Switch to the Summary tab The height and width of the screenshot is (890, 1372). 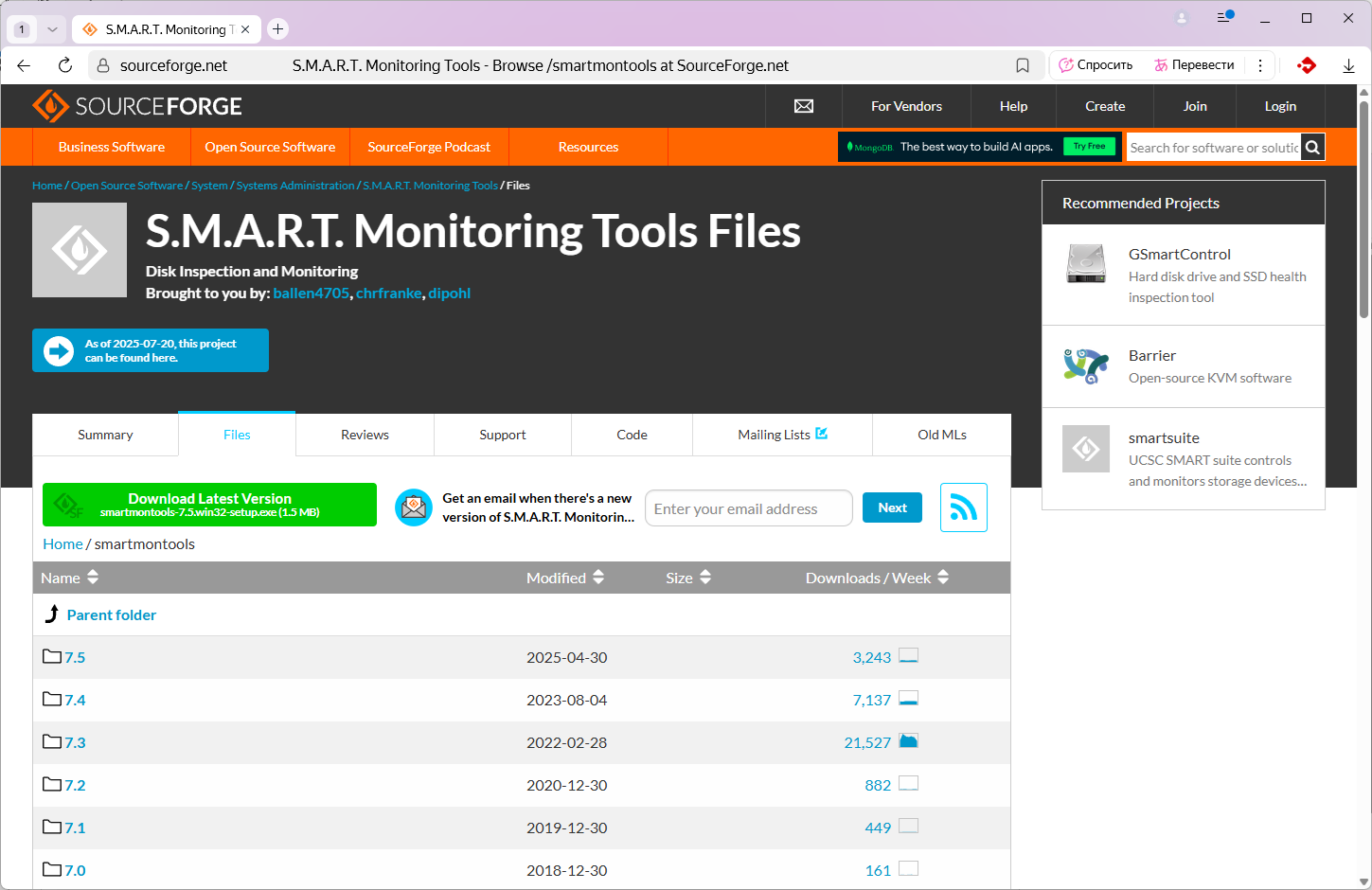pos(105,435)
